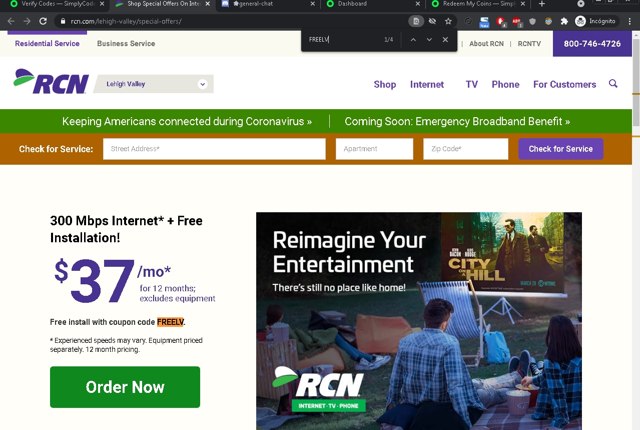Close the Verify Codes tab
640x430 pixels.
(102, 4)
